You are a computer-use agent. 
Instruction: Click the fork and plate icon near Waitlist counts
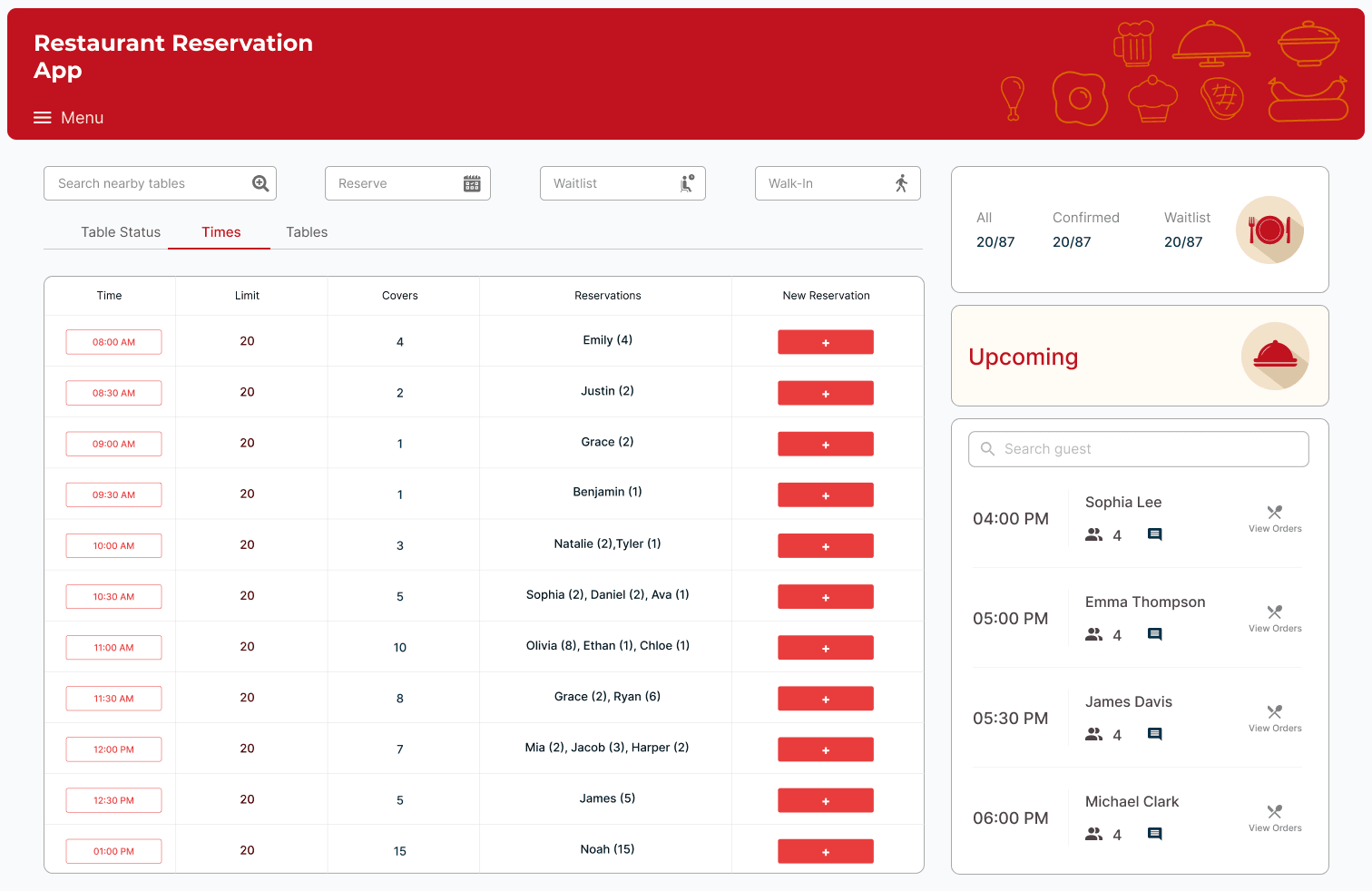click(1269, 230)
